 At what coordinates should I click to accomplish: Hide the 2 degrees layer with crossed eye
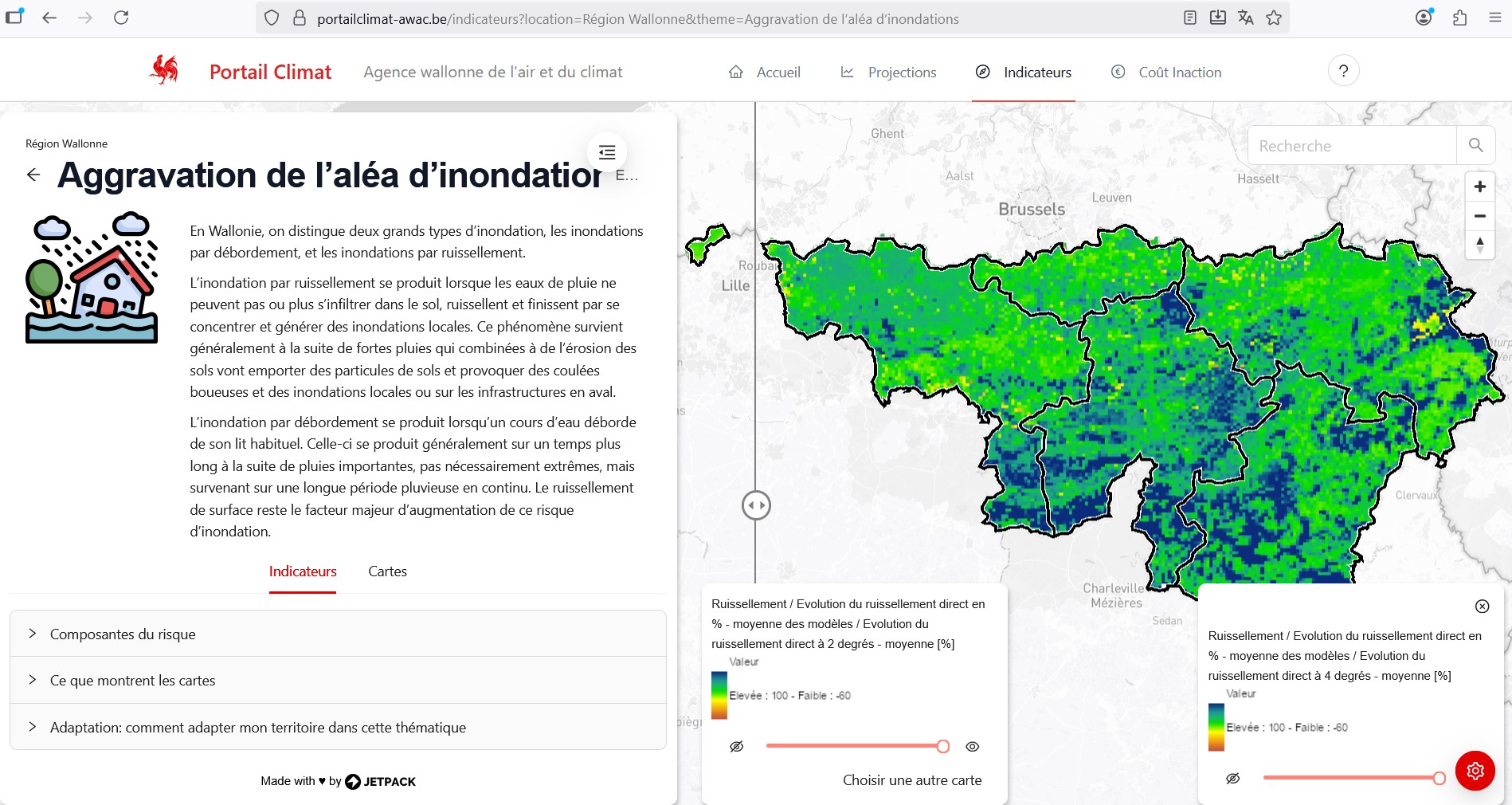737,747
